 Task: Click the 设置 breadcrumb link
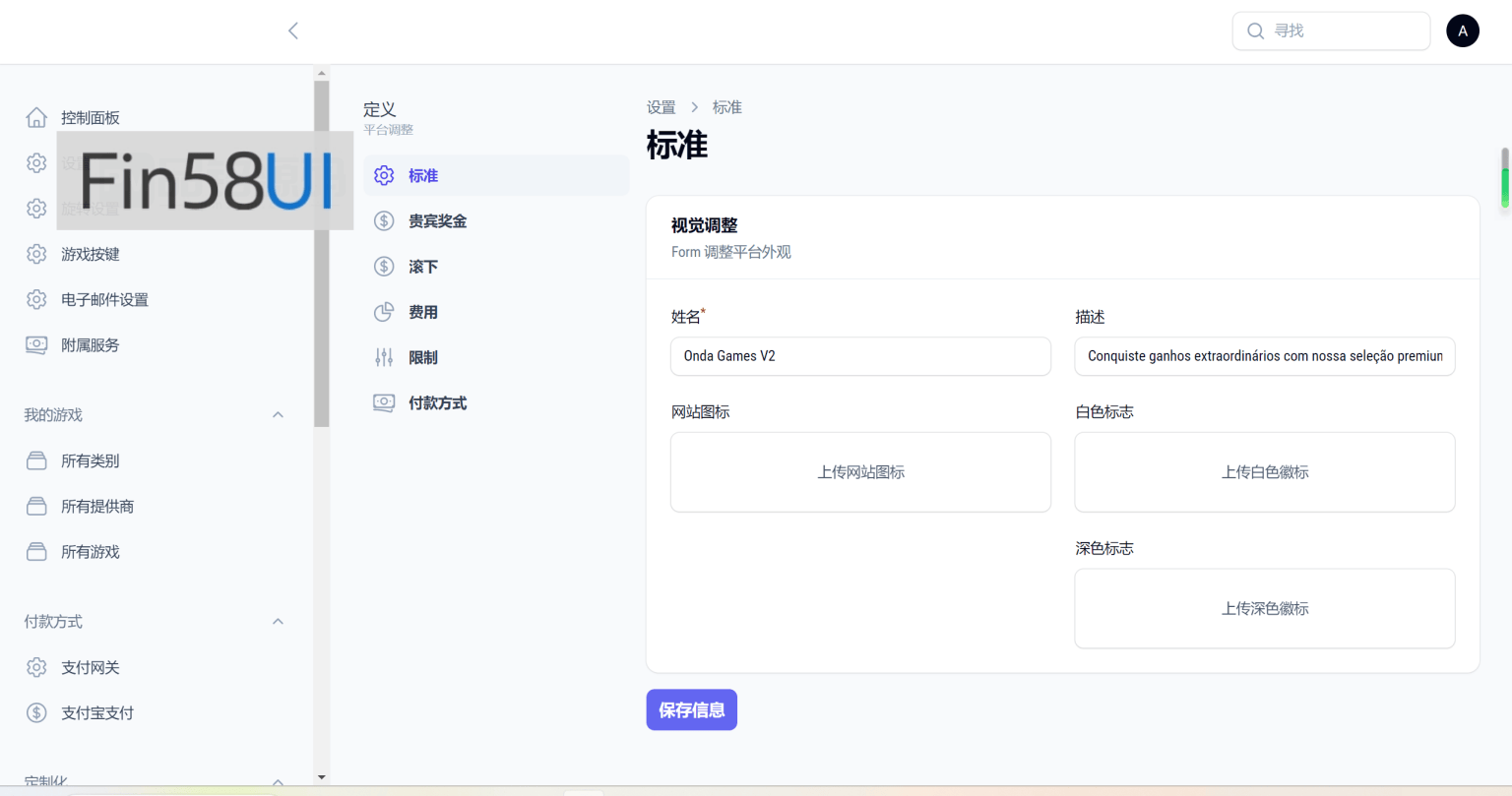[x=661, y=107]
